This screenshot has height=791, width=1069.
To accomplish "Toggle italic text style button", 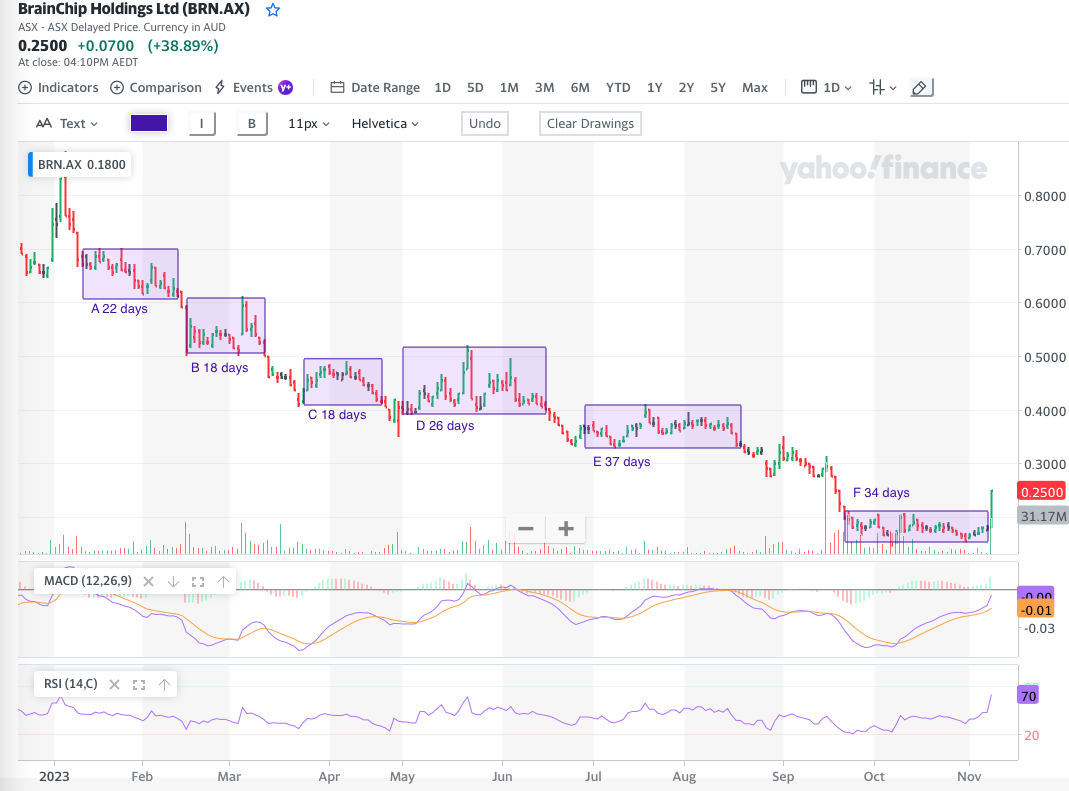I will pyautogui.click(x=202, y=123).
